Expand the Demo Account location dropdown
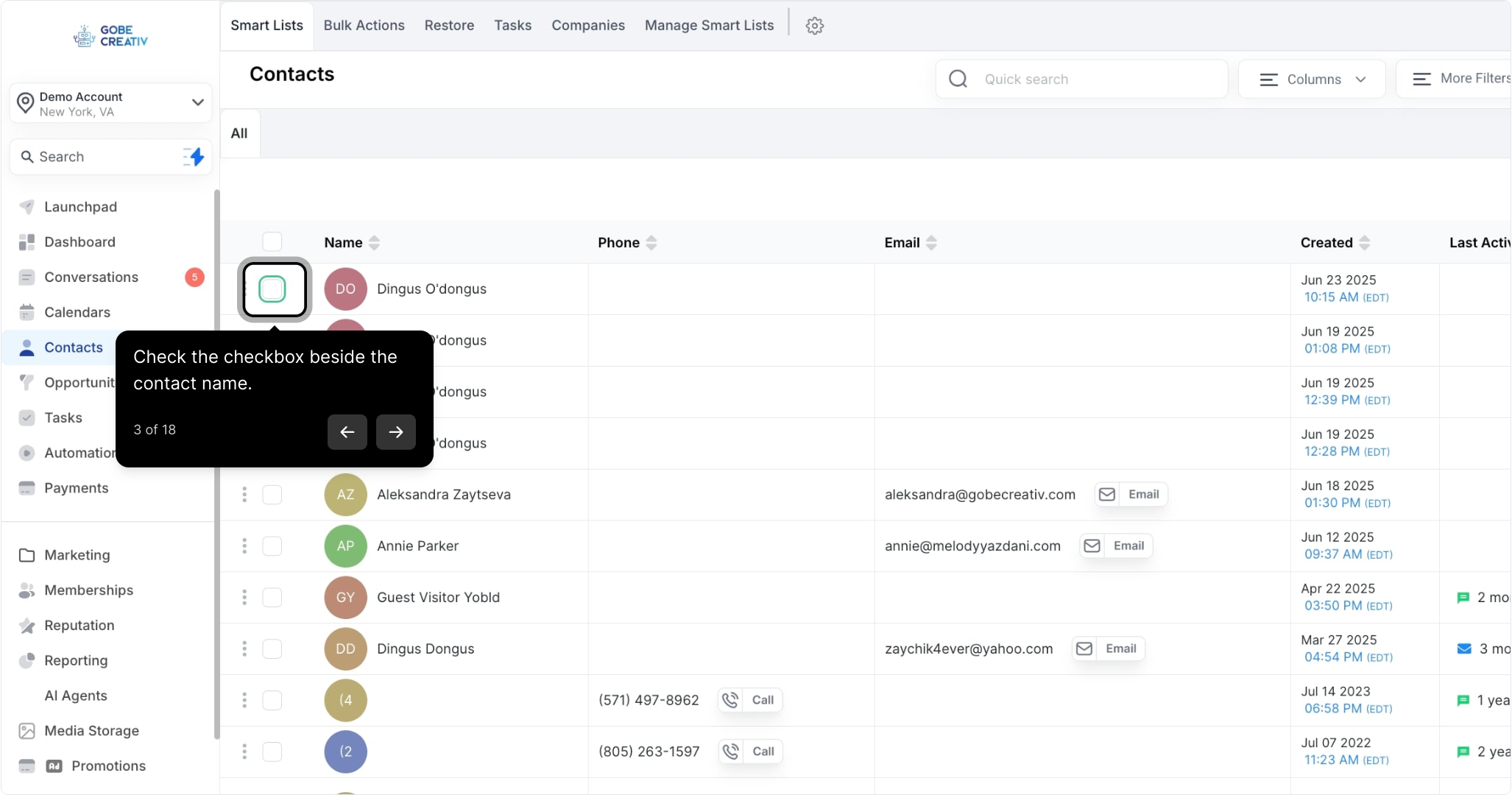Screen dimensions: 1512x795 (x=197, y=102)
